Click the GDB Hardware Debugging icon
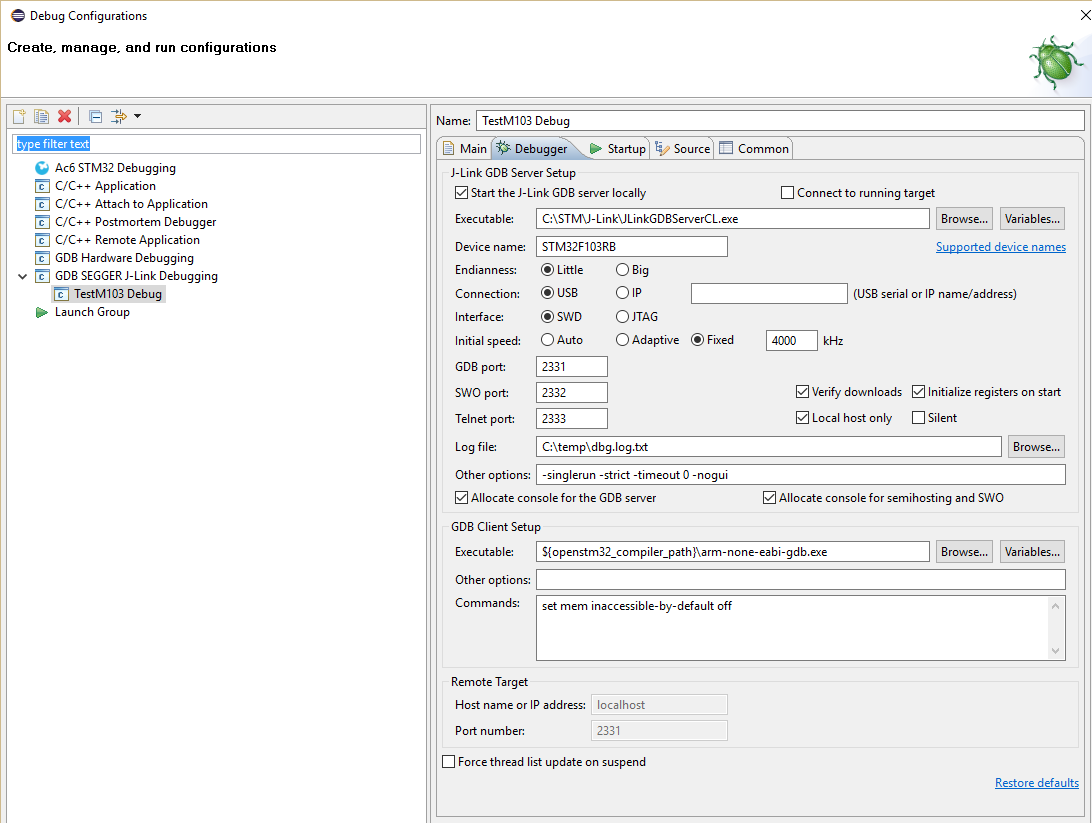The width and height of the screenshot is (1092, 823). (42, 258)
